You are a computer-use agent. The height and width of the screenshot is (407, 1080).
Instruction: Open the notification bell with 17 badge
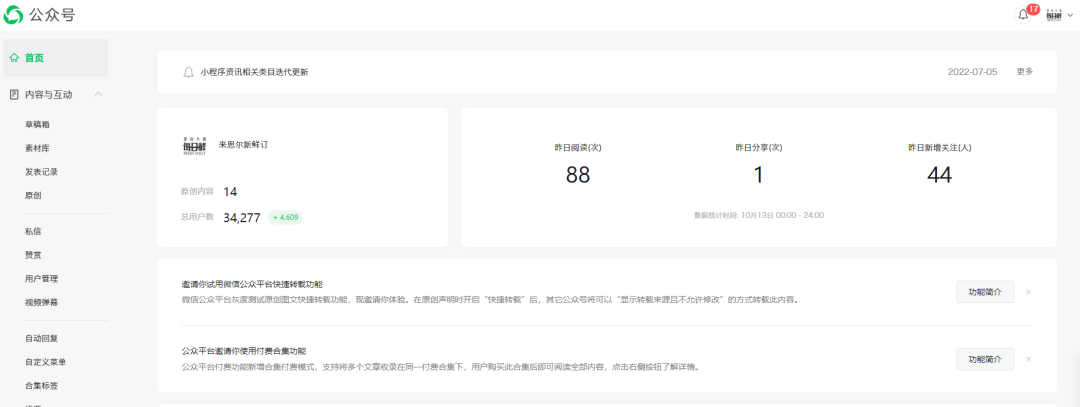[1024, 14]
